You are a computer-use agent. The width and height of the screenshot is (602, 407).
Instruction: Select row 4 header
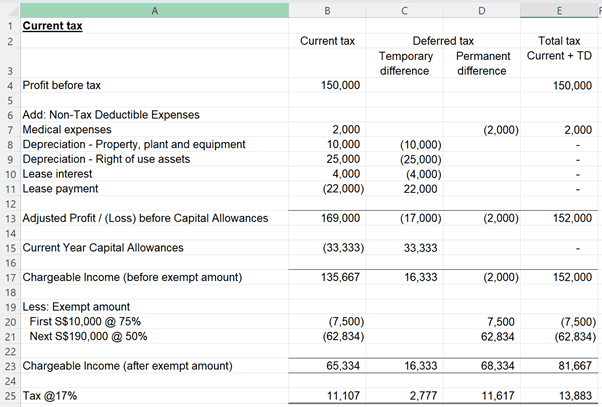[x=10, y=85]
